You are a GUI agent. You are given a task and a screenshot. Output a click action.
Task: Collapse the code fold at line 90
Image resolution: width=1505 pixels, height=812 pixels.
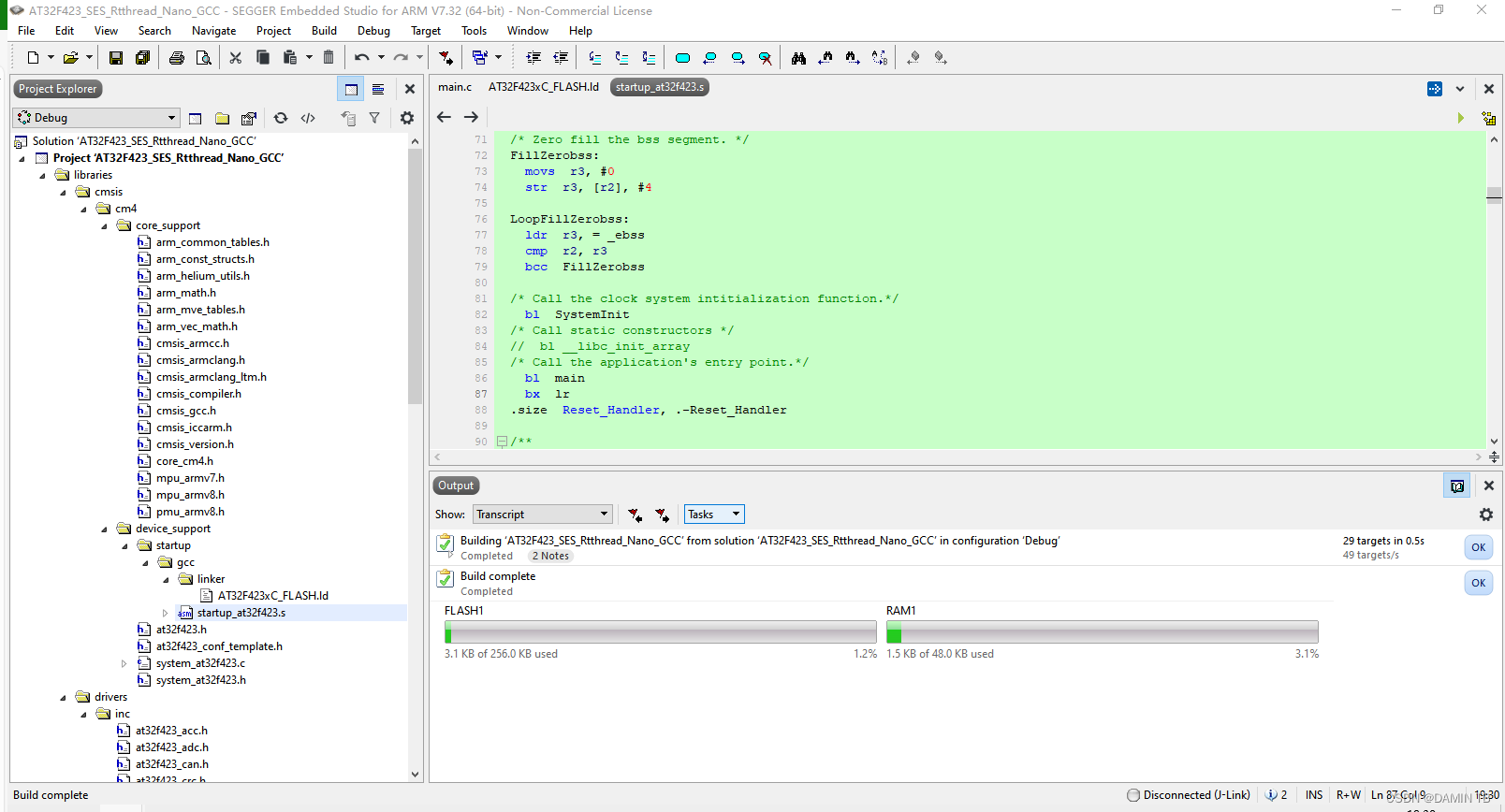click(x=502, y=442)
